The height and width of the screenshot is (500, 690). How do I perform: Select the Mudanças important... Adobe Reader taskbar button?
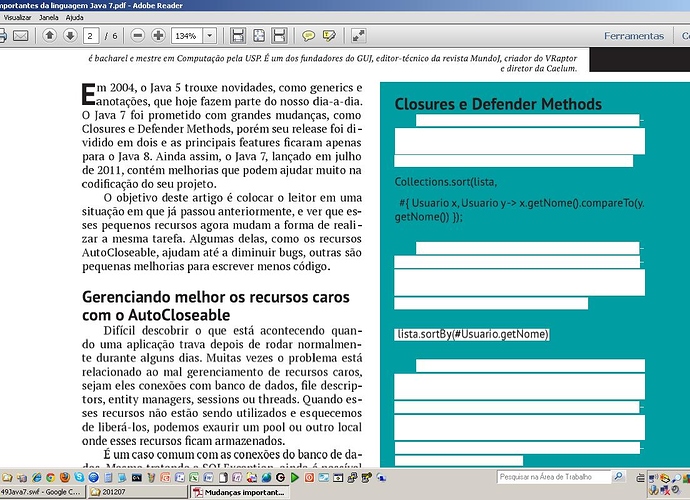[x=239, y=492]
